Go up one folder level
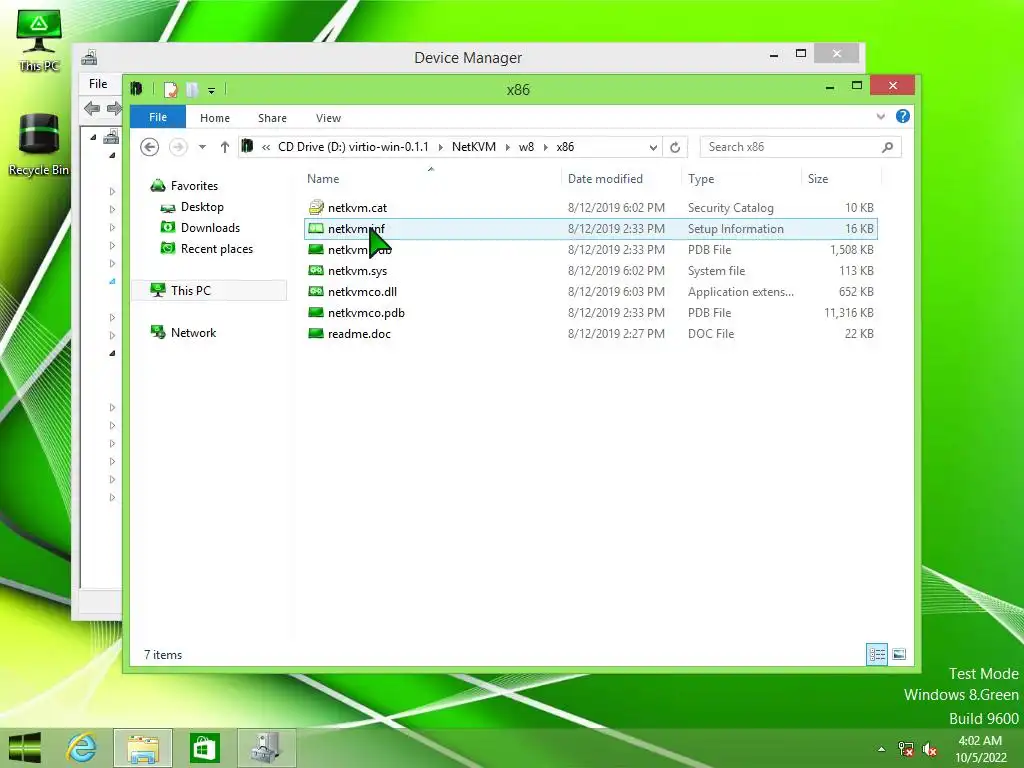Image resolution: width=1024 pixels, height=768 pixels. (225, 147)
